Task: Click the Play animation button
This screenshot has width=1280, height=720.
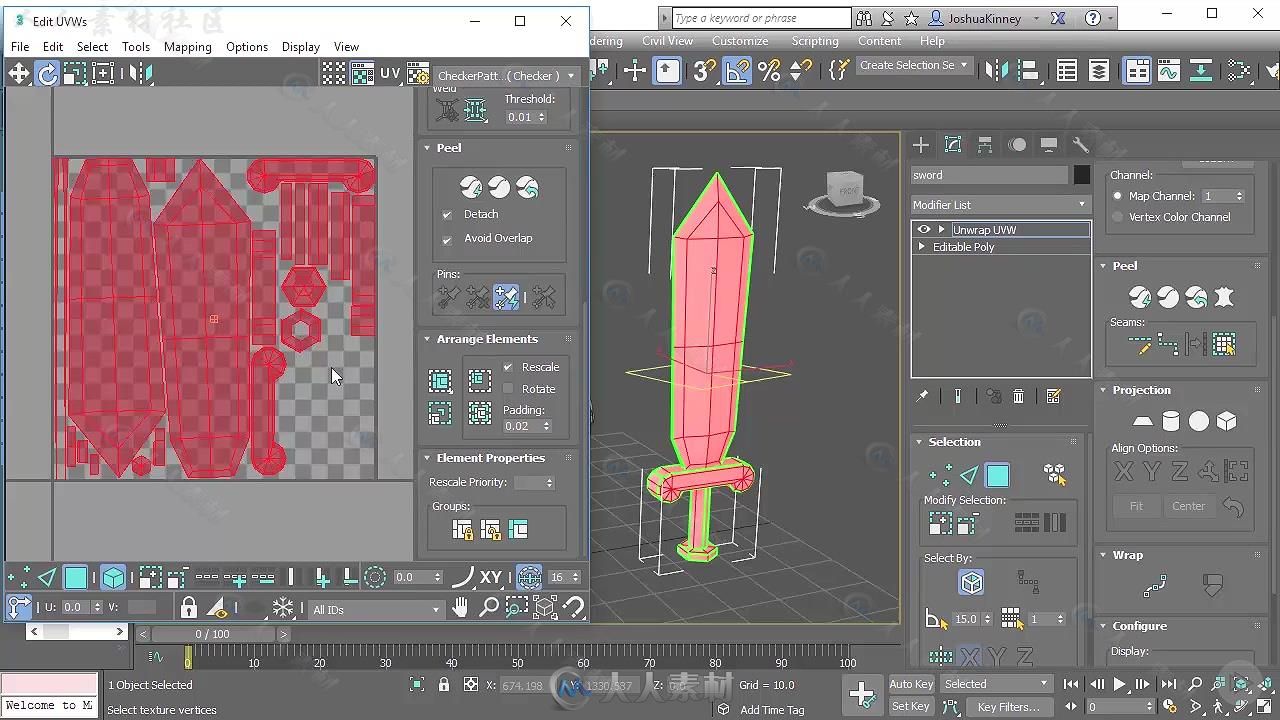Action: pos(1120,685)
